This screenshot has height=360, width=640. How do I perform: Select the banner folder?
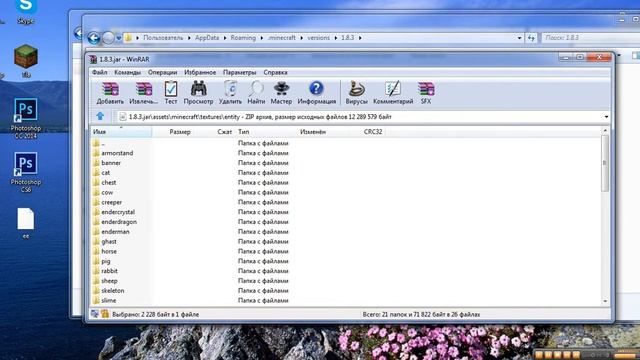coord(111,163)
